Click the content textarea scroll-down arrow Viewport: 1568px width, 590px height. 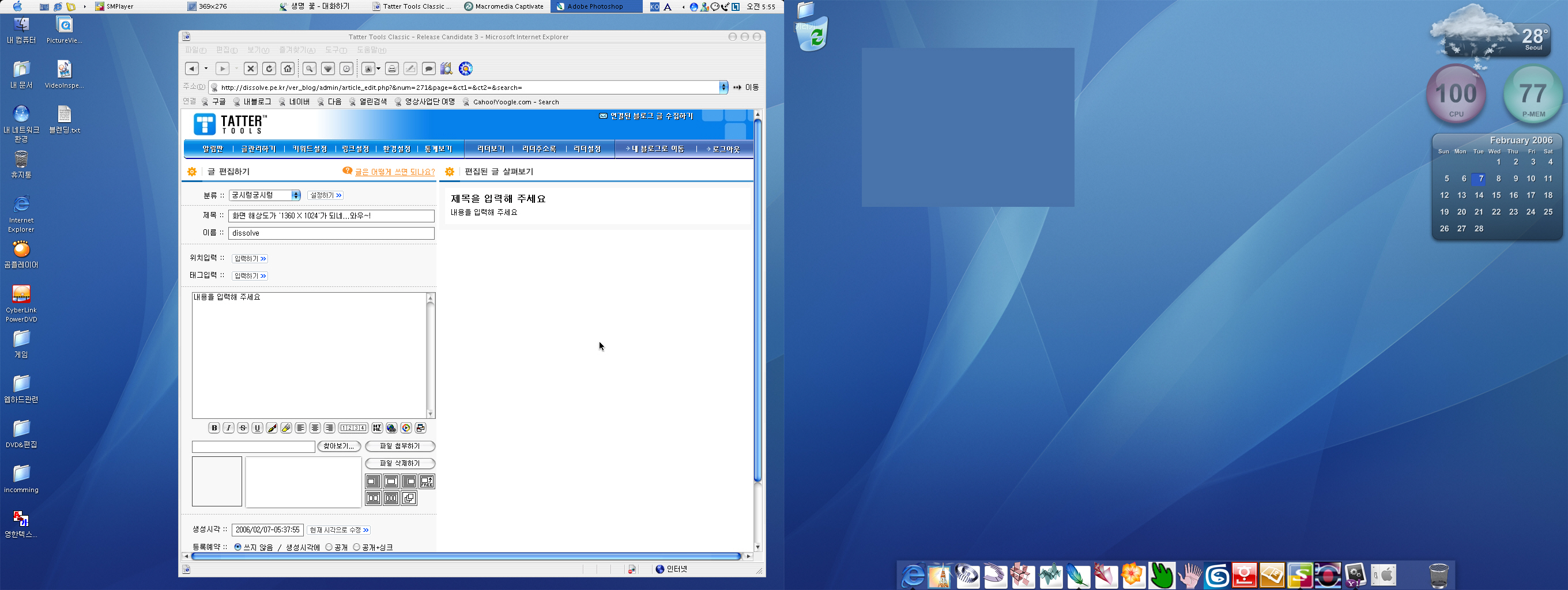pyautogui.click(x=431, y=414)
